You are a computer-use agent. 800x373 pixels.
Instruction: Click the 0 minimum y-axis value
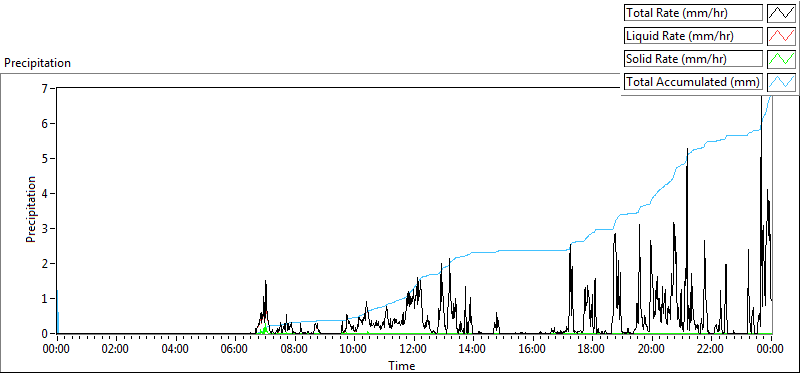click(x=51, y=333)
